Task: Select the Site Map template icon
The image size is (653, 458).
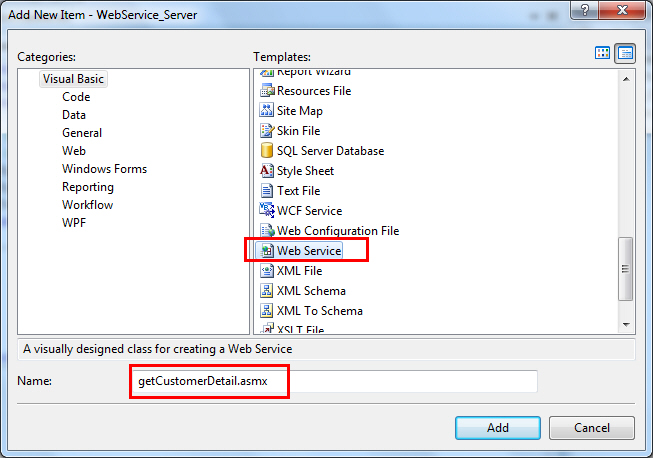Action: click(267, 110)
